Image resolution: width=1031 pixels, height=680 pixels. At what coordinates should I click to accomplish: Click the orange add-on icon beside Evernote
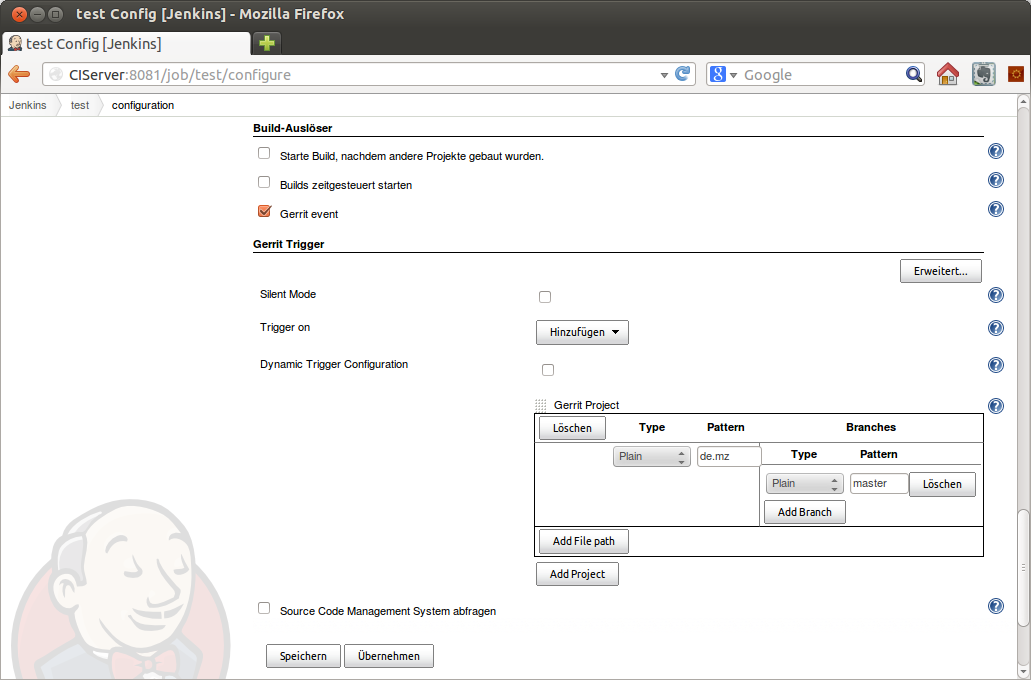coord(1016,74)
